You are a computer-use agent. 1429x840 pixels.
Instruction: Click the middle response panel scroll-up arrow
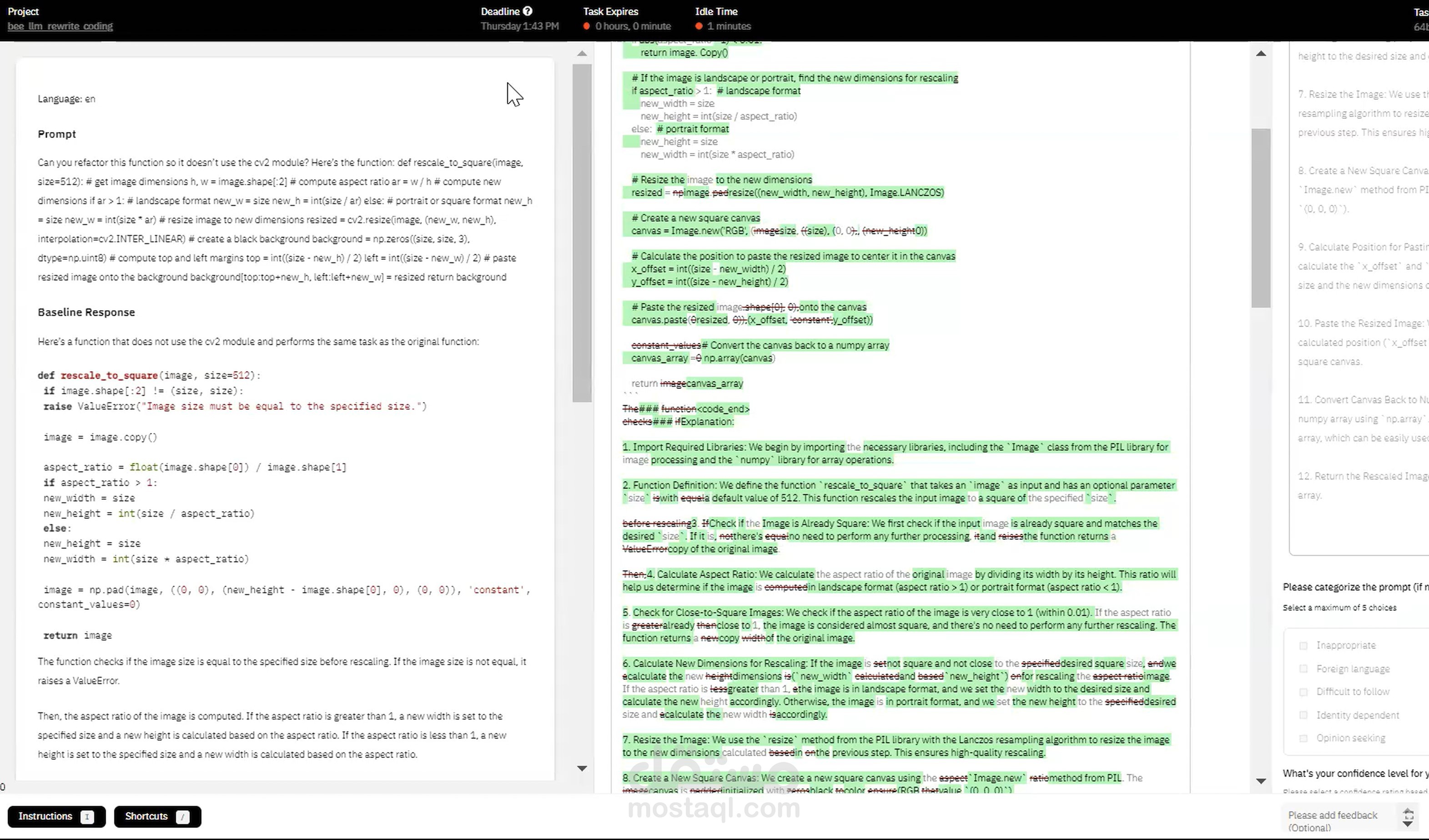point(1261,53)
